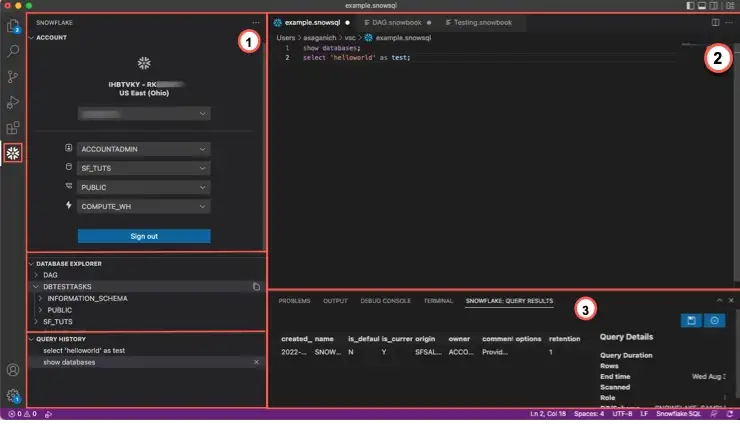Click the split editor icon
Screen dimensions: 740x429
715,23
